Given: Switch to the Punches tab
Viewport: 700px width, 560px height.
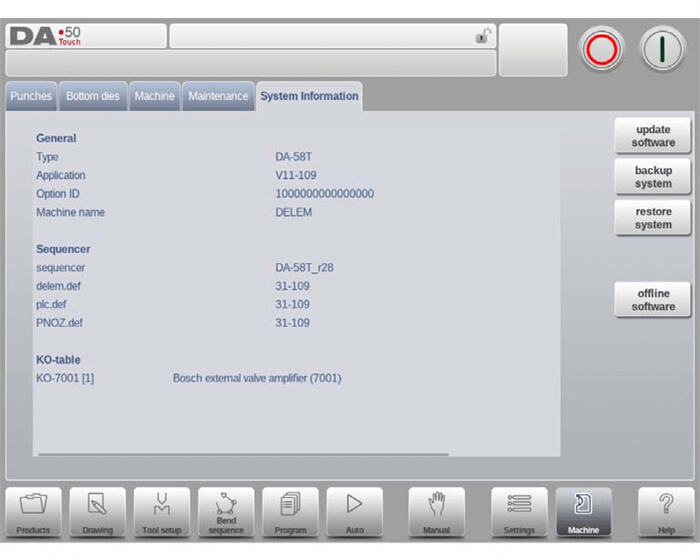Looking at the screenshot, I should pos(31,97).
